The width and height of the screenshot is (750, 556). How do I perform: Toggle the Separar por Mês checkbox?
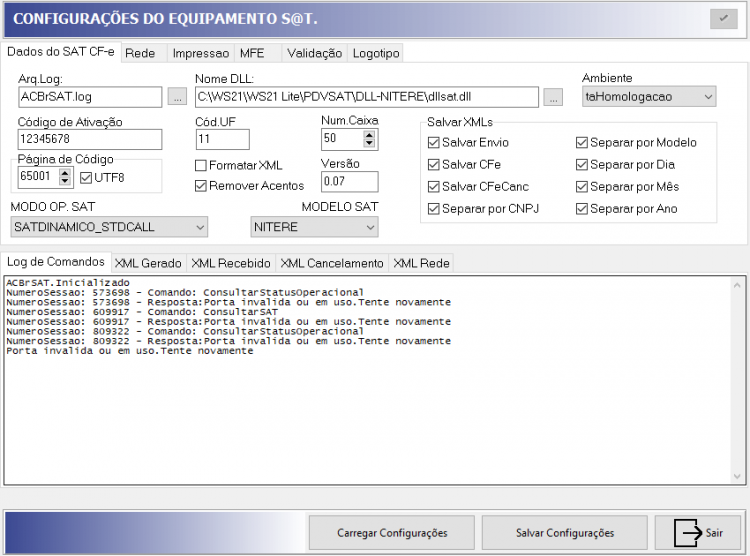[628, 186]
